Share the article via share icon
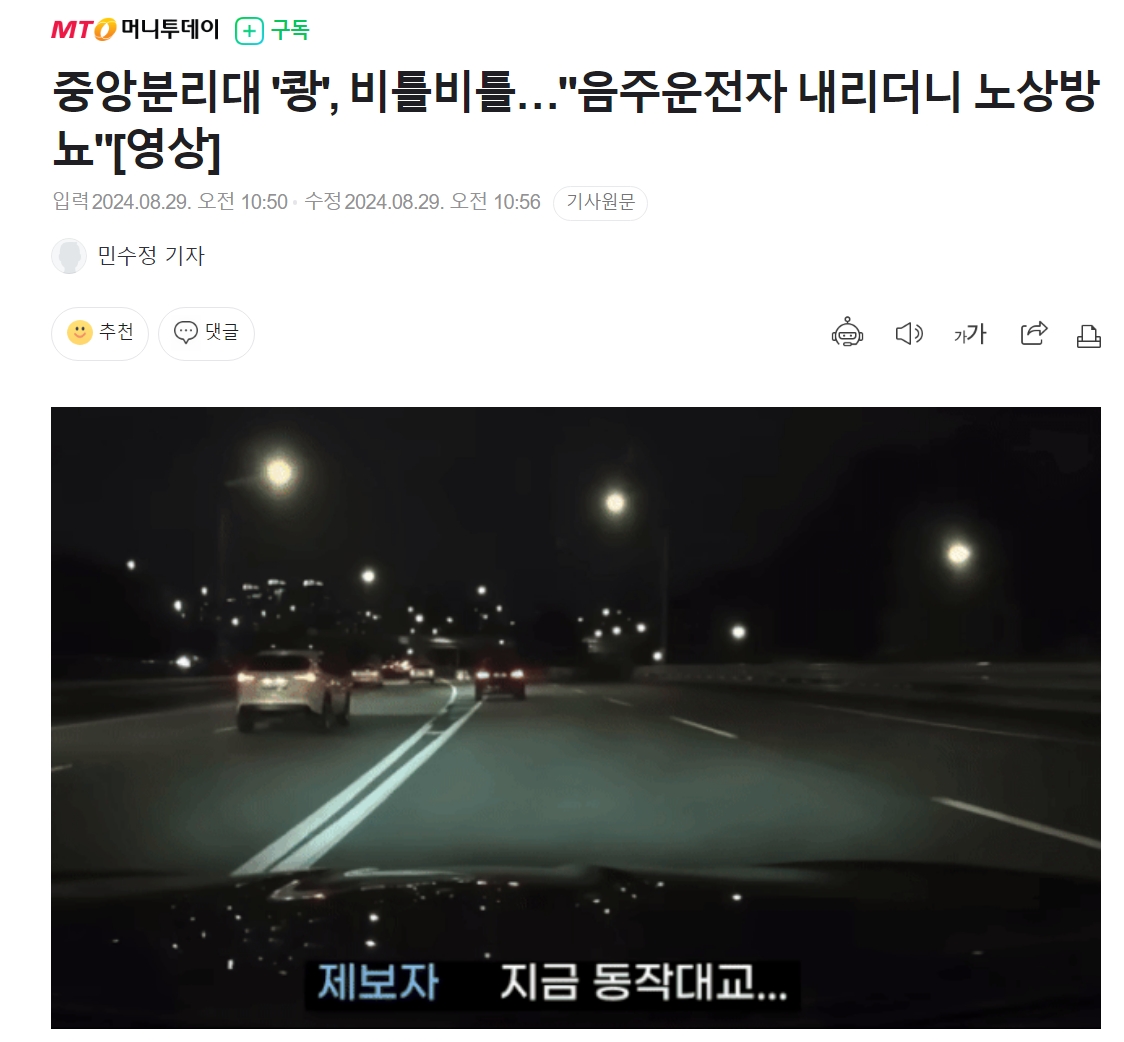1124x1042 pixels. tap(1034, 333)
